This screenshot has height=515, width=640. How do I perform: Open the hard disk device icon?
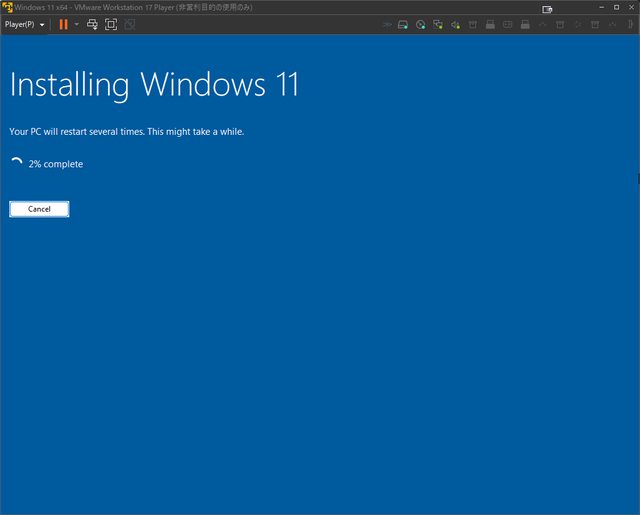403,24
